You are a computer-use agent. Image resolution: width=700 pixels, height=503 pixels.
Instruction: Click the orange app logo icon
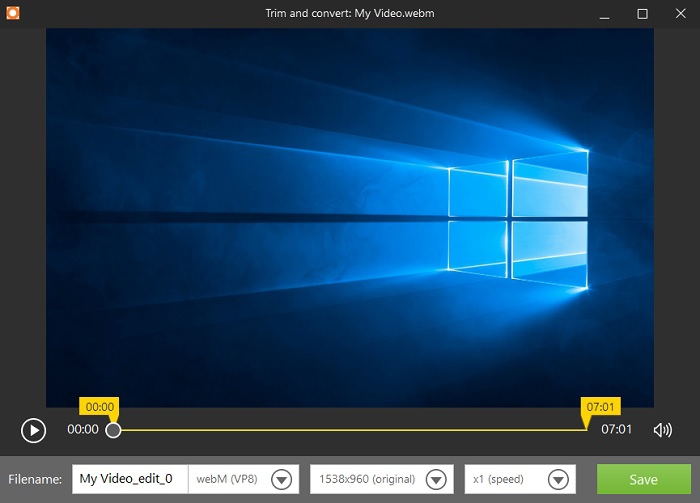[12, 13]
